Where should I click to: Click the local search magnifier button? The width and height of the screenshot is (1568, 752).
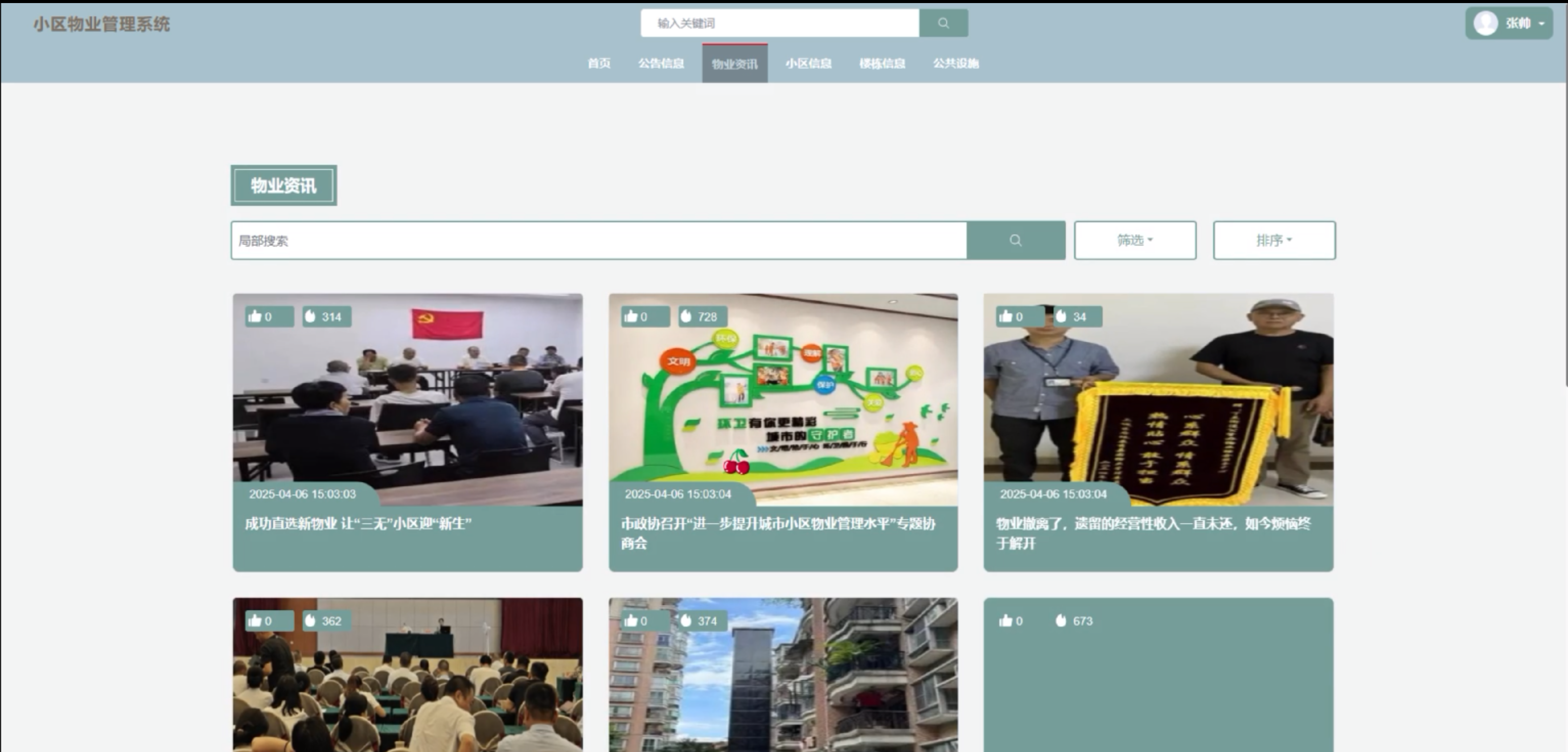tap(1015, 240)
